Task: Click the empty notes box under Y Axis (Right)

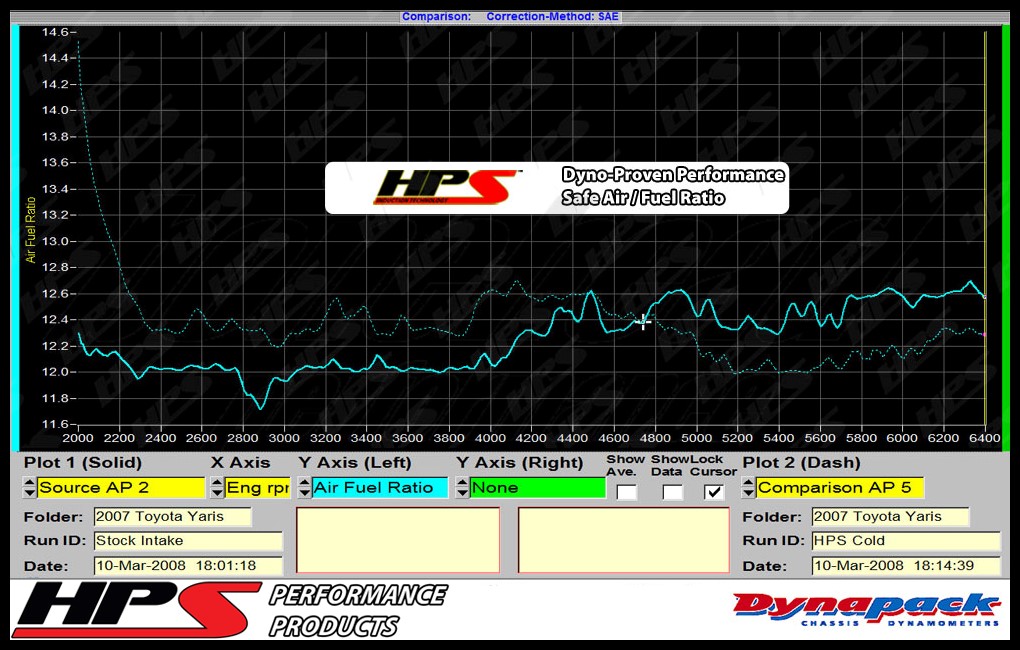Action: coord(624,540)
